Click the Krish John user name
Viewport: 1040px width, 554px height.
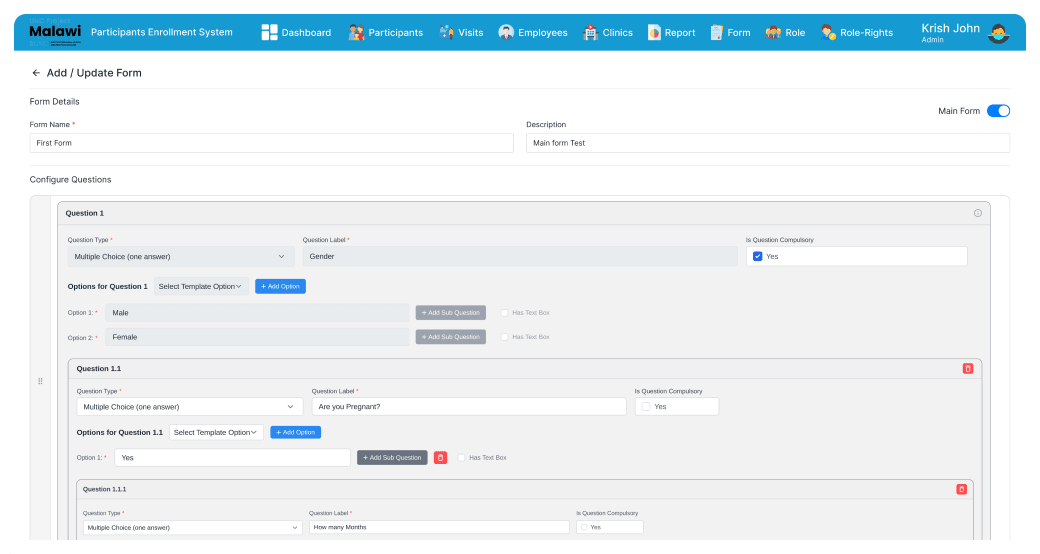click(x=950, y=28)
